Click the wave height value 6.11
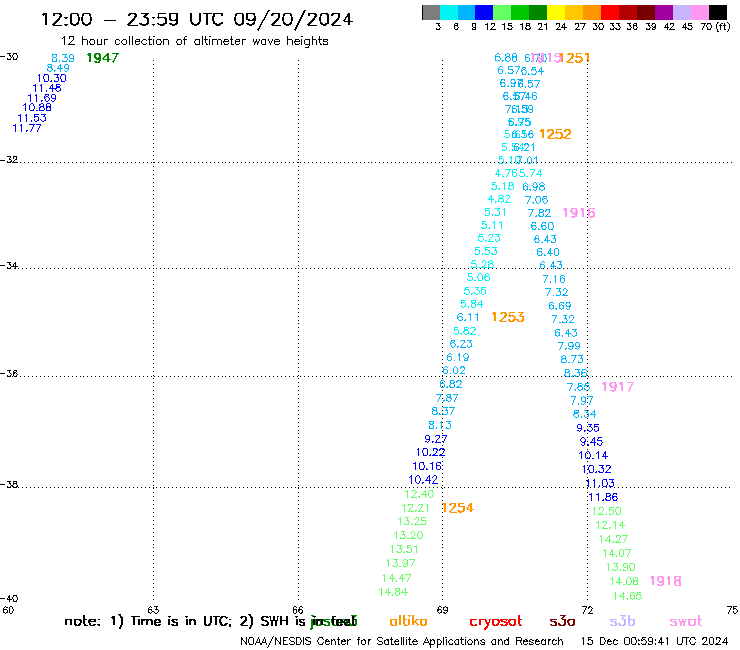Viewport: 740px width, 650px height. (468, 317)
